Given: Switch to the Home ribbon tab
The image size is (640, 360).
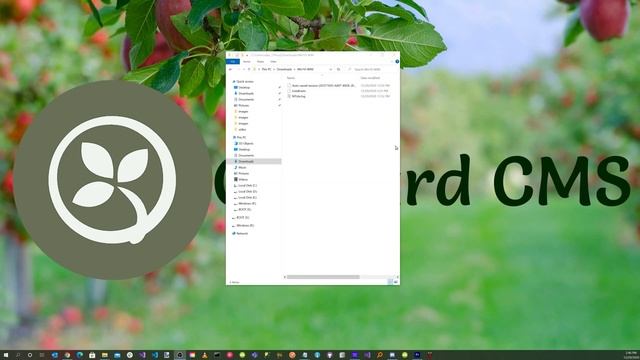Looking at the screenshot, I should (x=247, y=62).
